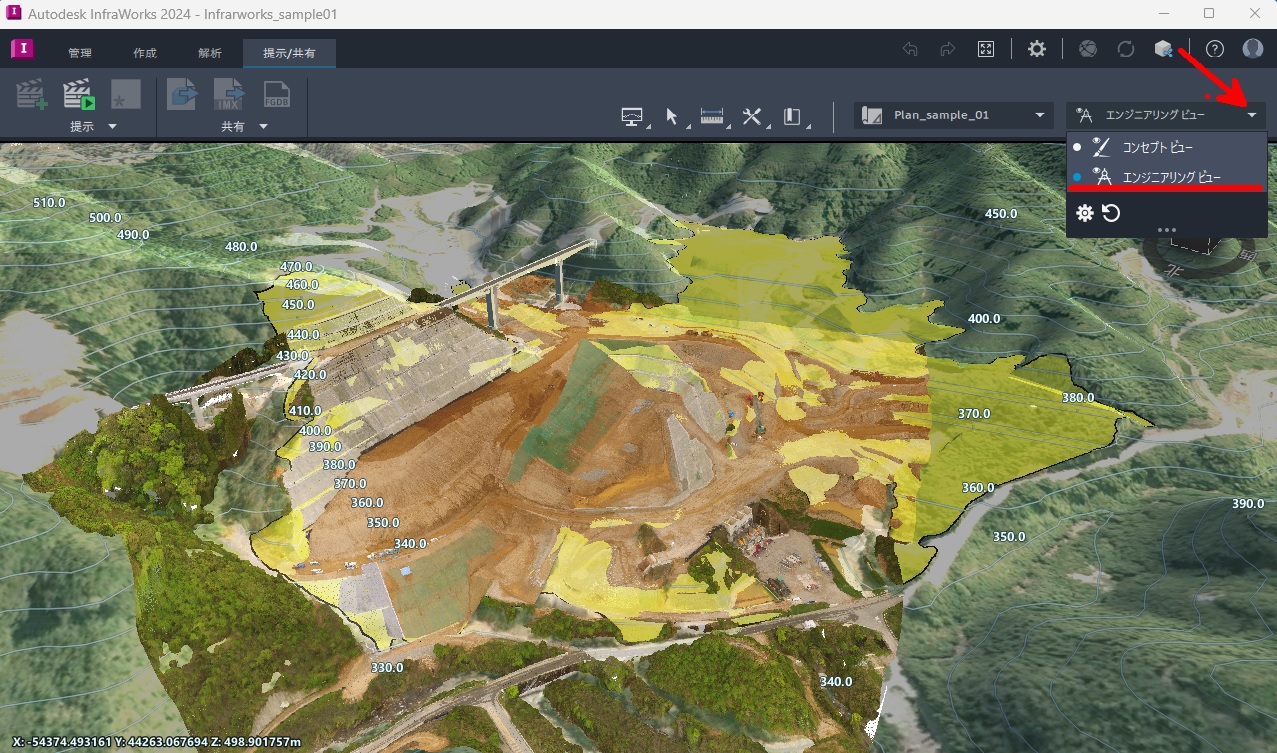This screenshot has width=1277, height=753.
Task: Click the reset view button in the view dropdown
Action: [1113, 213]
